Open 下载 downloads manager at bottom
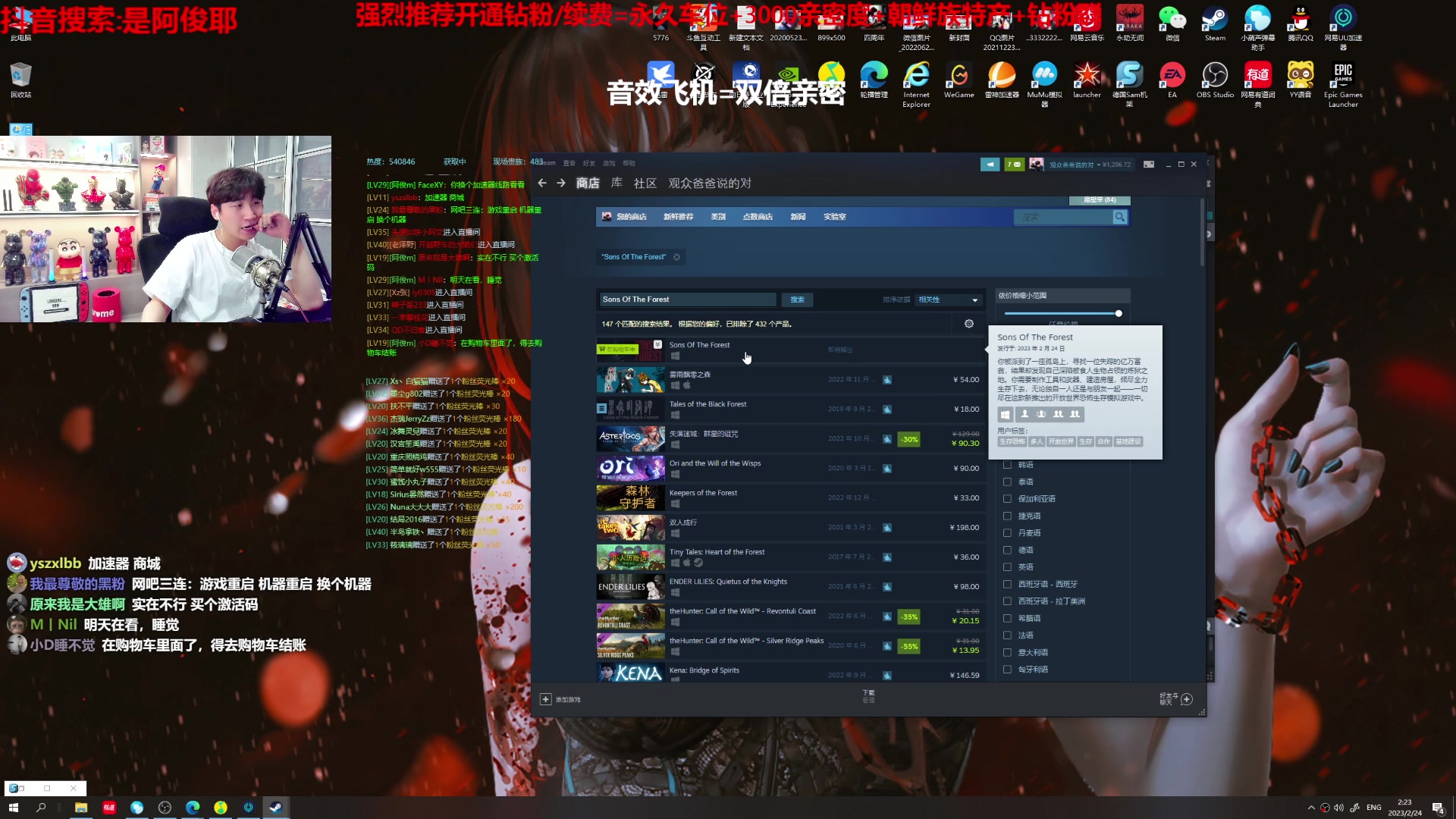Image resolution: width=1456 pixels, height=819 pixels. click(868, 696)
